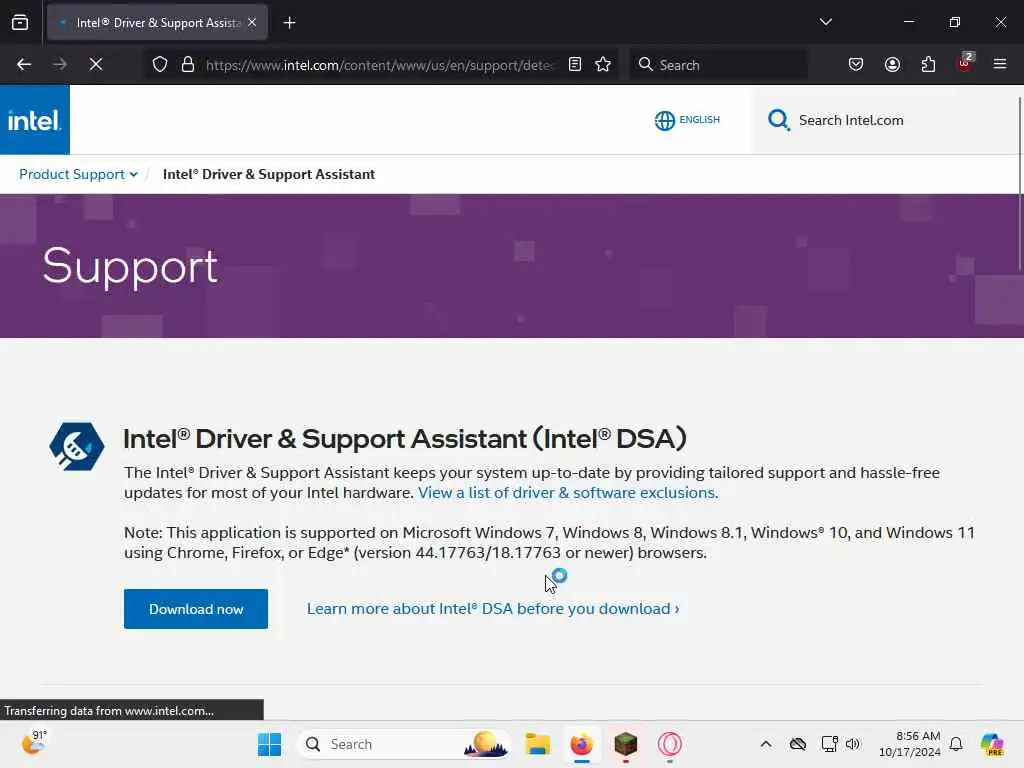Click the intel.com URL address field
The image size is (1024, 768).
[380, 65]
